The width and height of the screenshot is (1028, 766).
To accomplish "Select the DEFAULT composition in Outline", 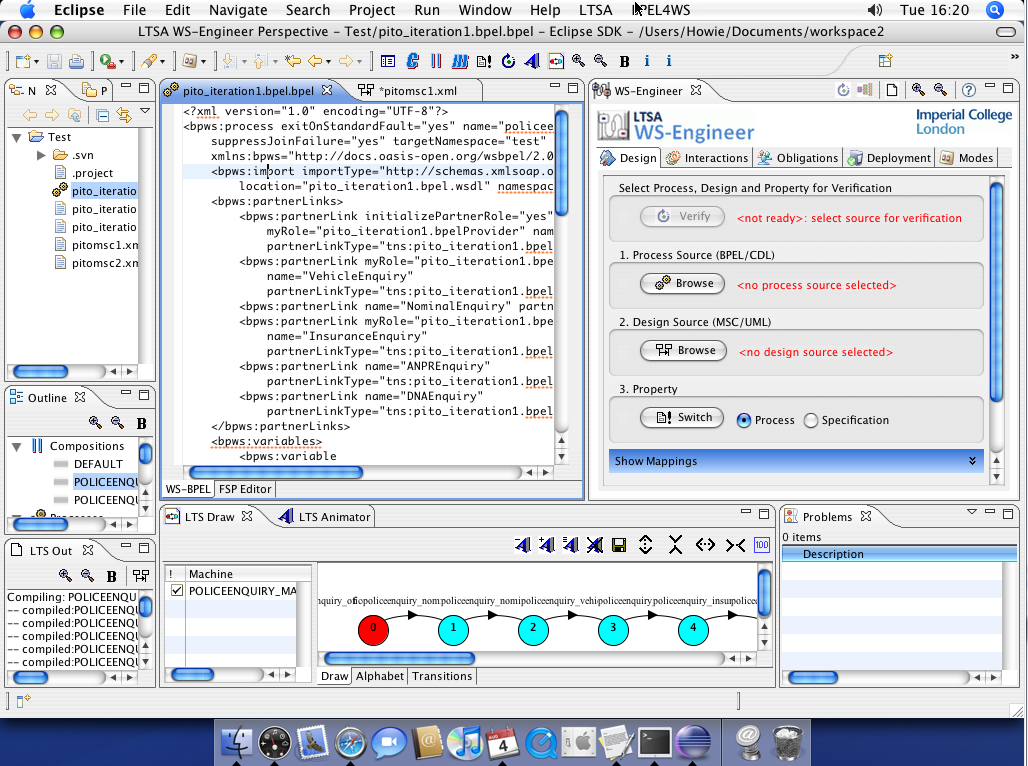I will [98, 464].
